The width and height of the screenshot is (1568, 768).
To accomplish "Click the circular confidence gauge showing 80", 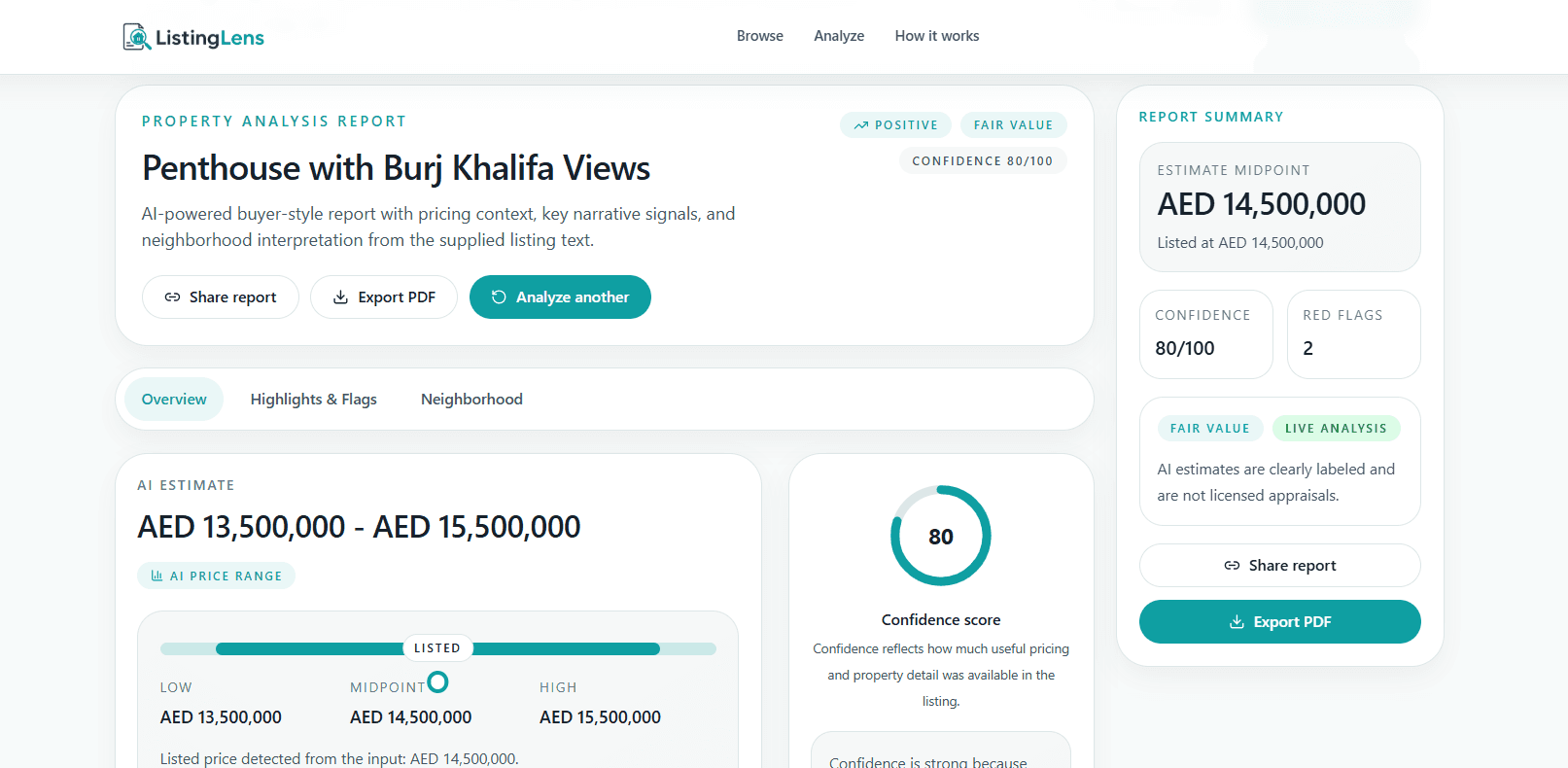I will click(941, 536).
